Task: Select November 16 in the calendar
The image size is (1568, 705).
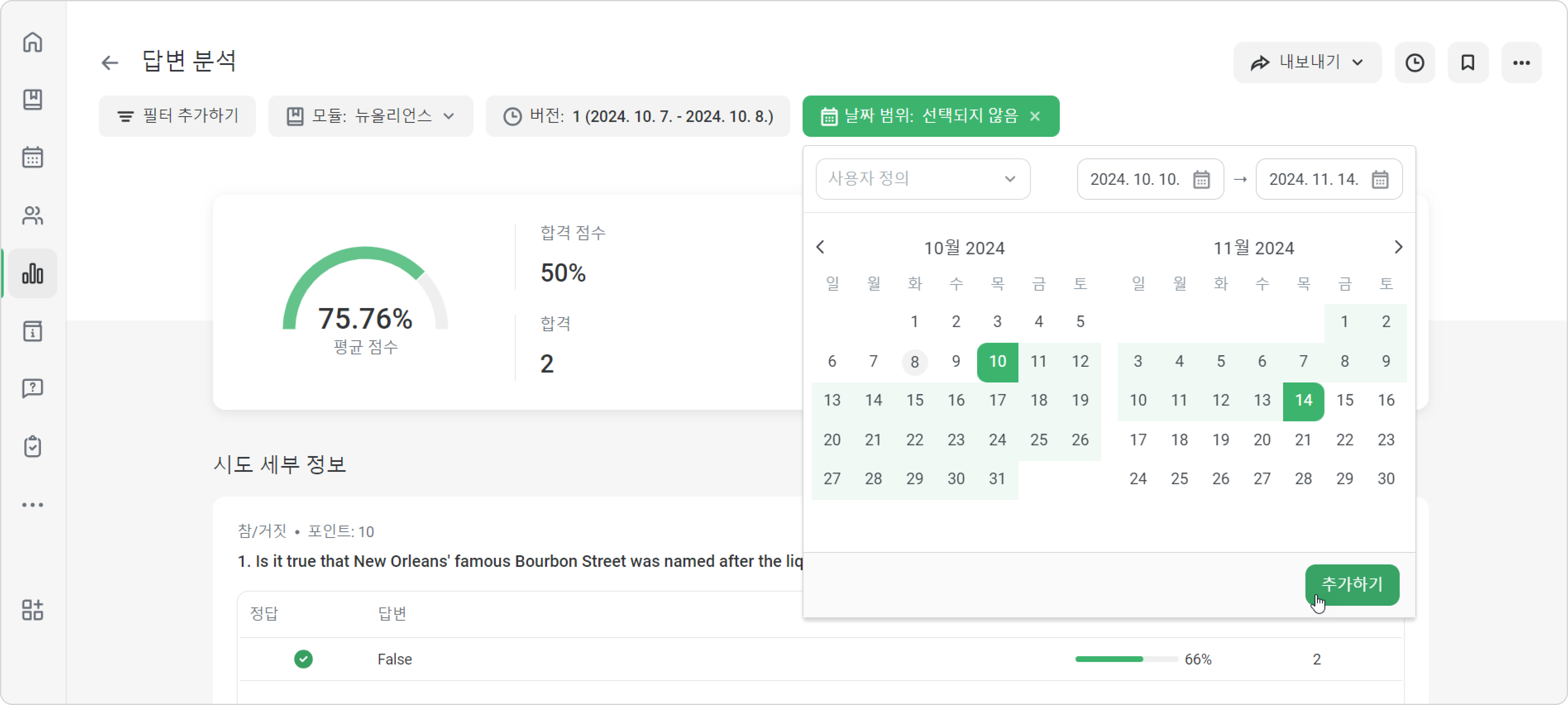Action: coord(1386,401)
